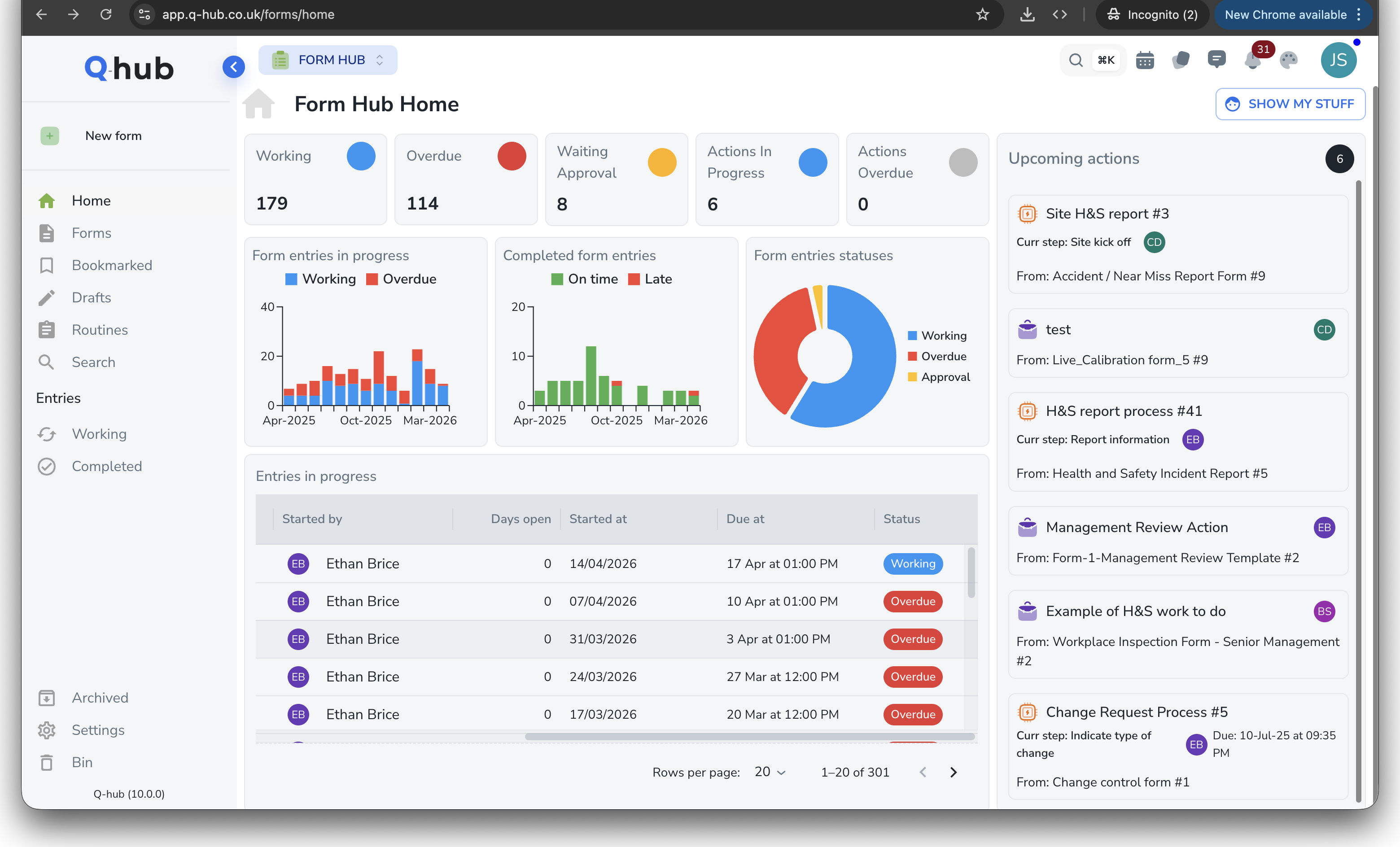Image resolution: width=1400 pixels, height=847 pixels.
Task: Create a New form
Action: tap(113, 135)
